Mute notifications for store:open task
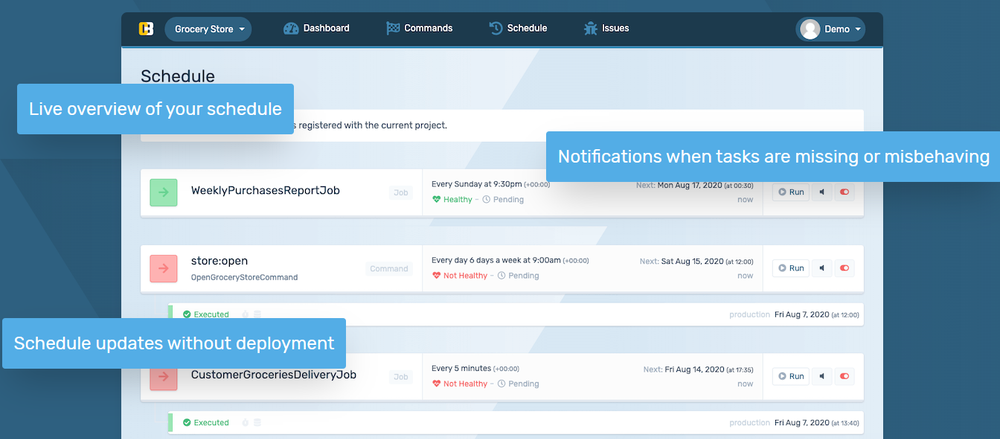Screen dimensions: 1000x439 point(821,268)
